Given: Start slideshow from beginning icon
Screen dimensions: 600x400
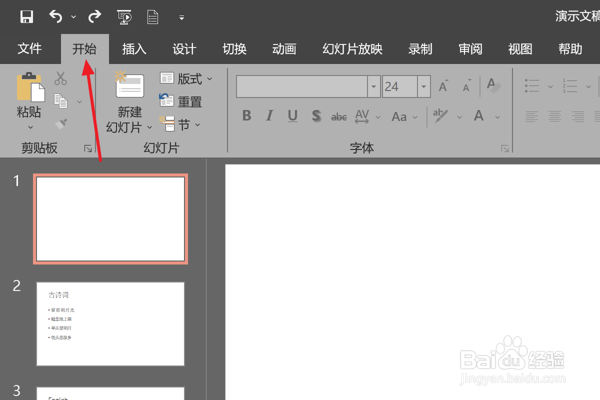Looking at the screenshot, I should click(x=124, y=17).
